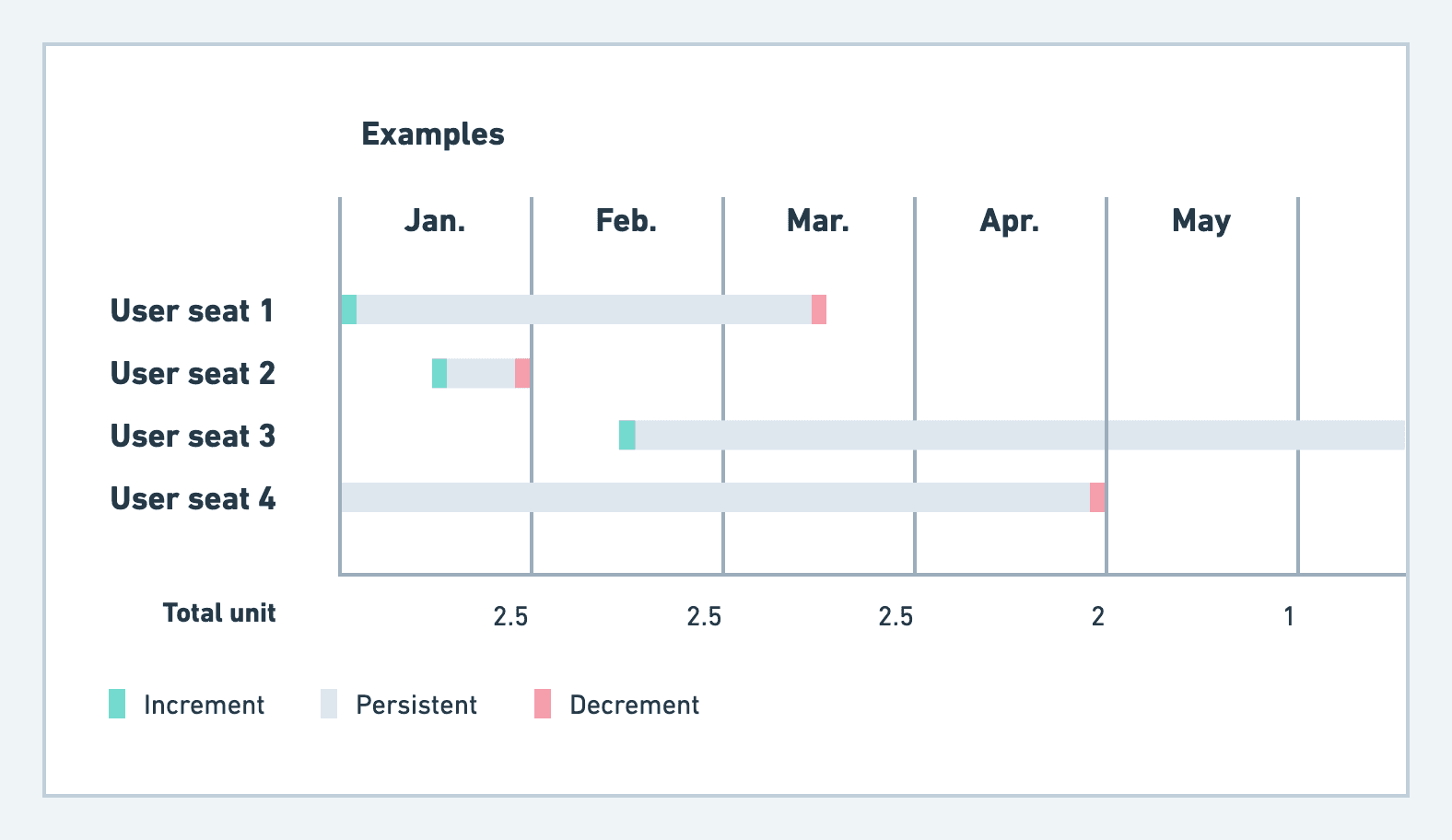The image size is (1452, 840).
Task: Click the Examples chart title
Action: [433, 134]
